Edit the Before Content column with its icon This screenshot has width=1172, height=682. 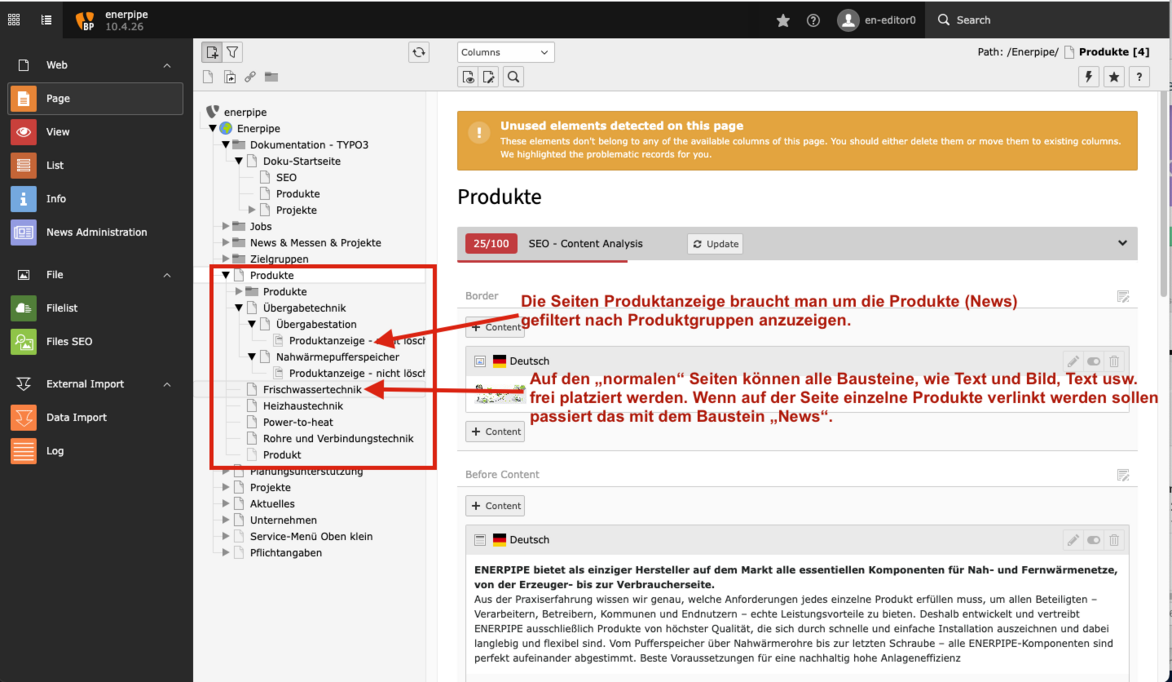coord(1123,476)
